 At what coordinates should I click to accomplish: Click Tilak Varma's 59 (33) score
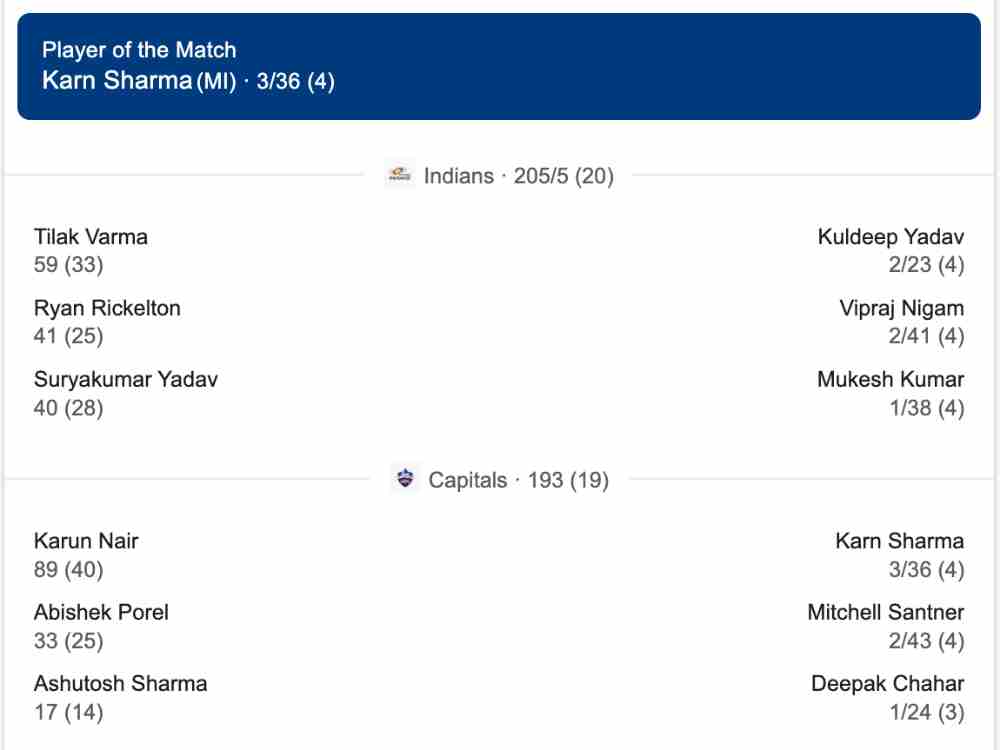[68, 265]
